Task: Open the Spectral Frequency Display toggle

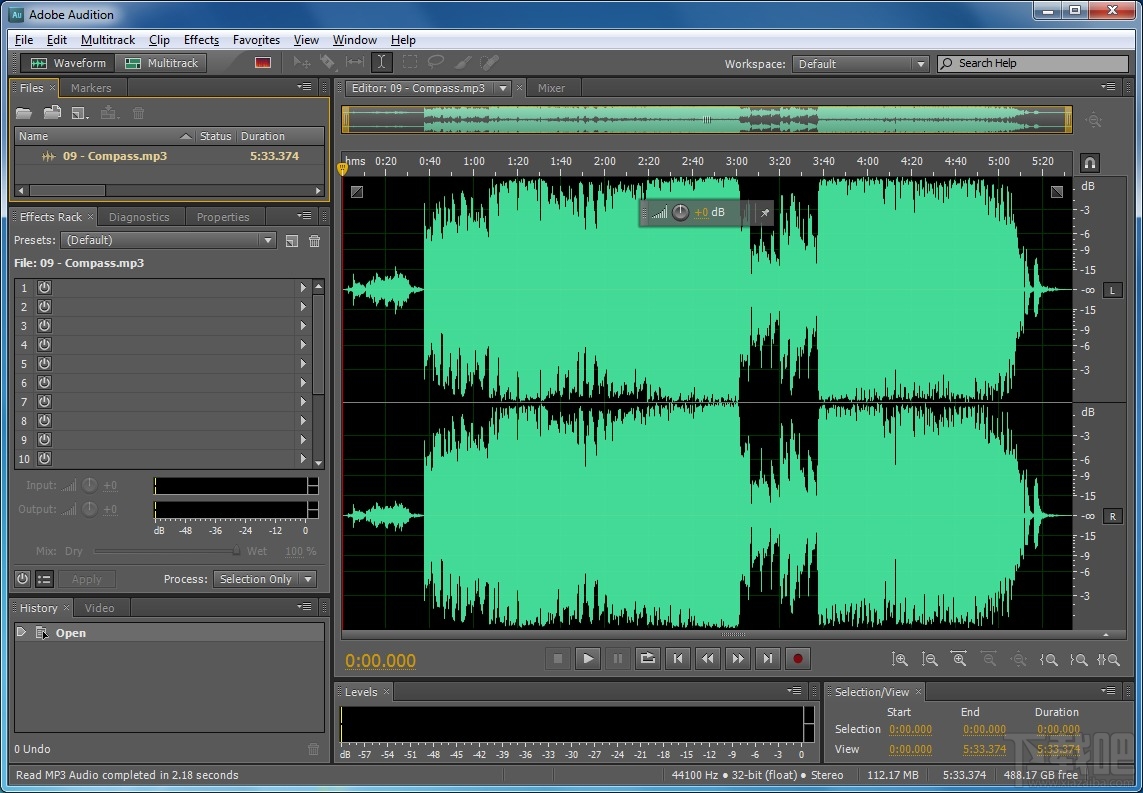Action: click(262, 62)
